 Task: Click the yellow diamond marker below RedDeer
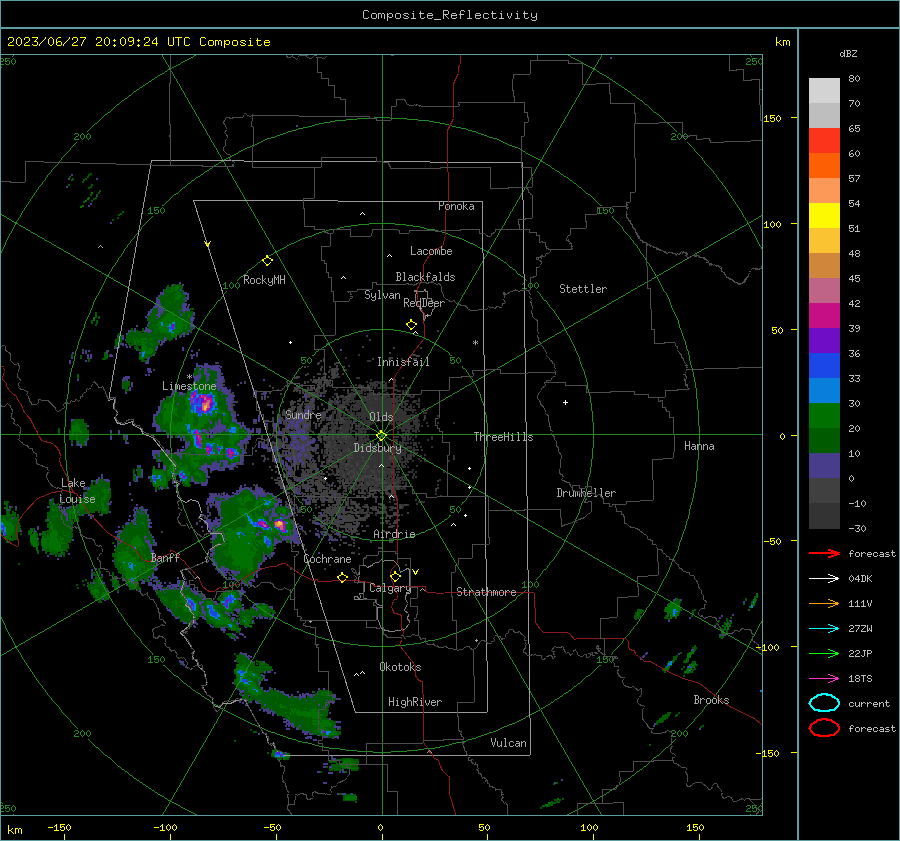click(412, 325)
